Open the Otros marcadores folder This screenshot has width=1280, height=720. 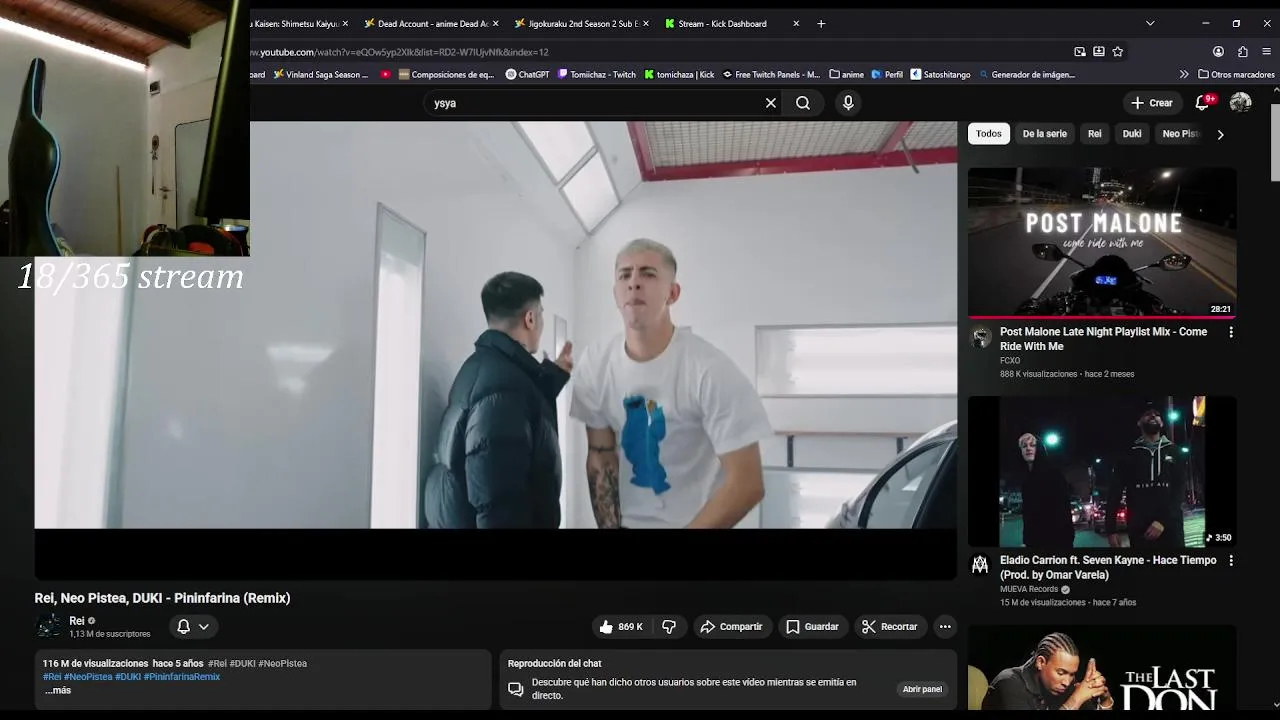tap(1236, 75)
